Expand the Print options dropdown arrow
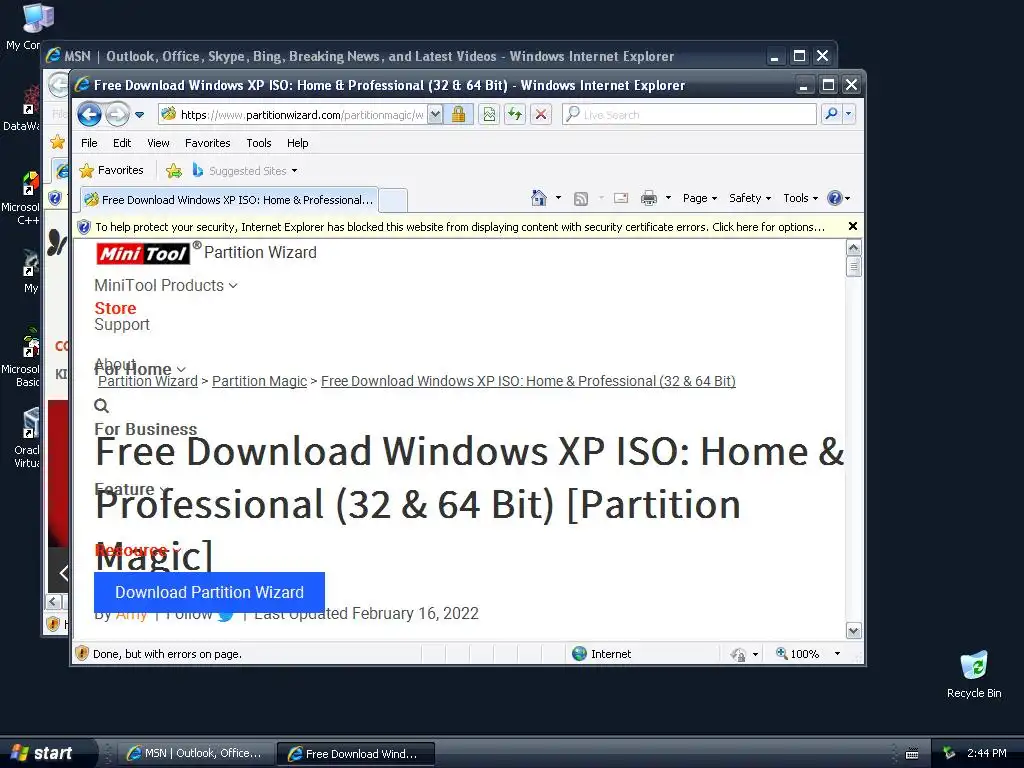This screenshot has width=1024, height=768. coord(668,198)
